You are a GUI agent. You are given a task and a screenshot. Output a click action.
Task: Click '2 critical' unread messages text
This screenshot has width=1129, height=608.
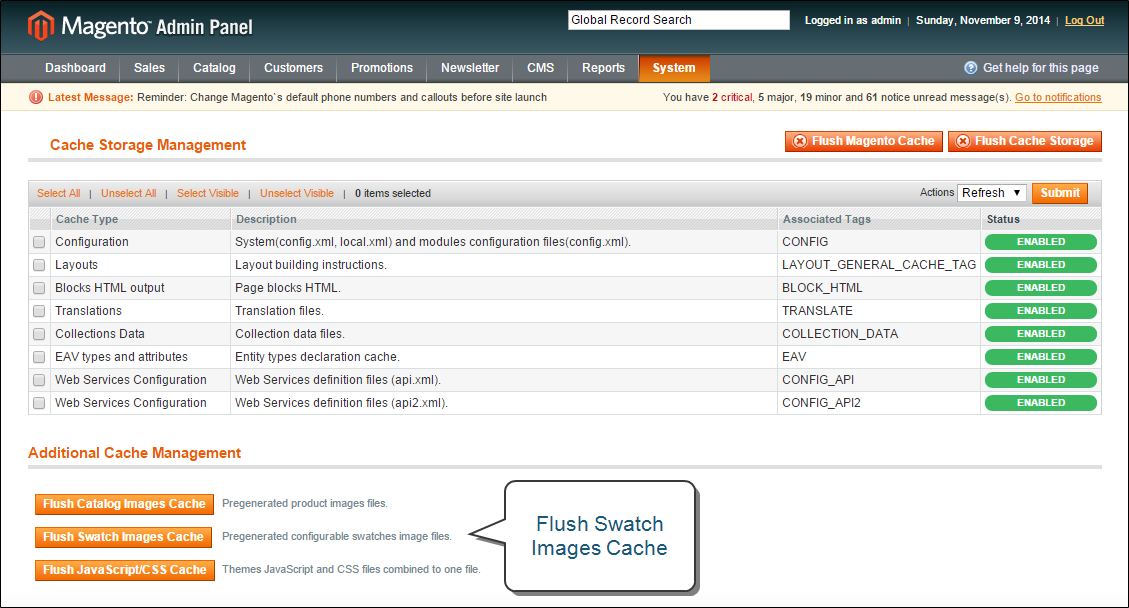(x=732, y=97)
